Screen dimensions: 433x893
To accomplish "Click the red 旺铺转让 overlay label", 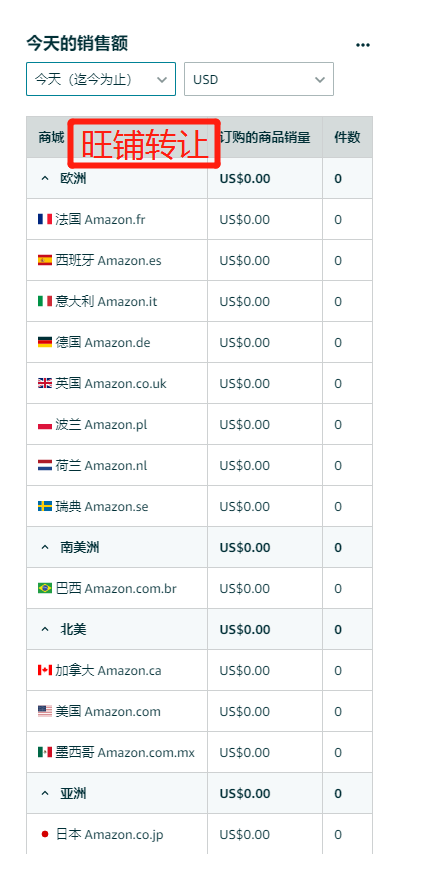I will 144,144.
